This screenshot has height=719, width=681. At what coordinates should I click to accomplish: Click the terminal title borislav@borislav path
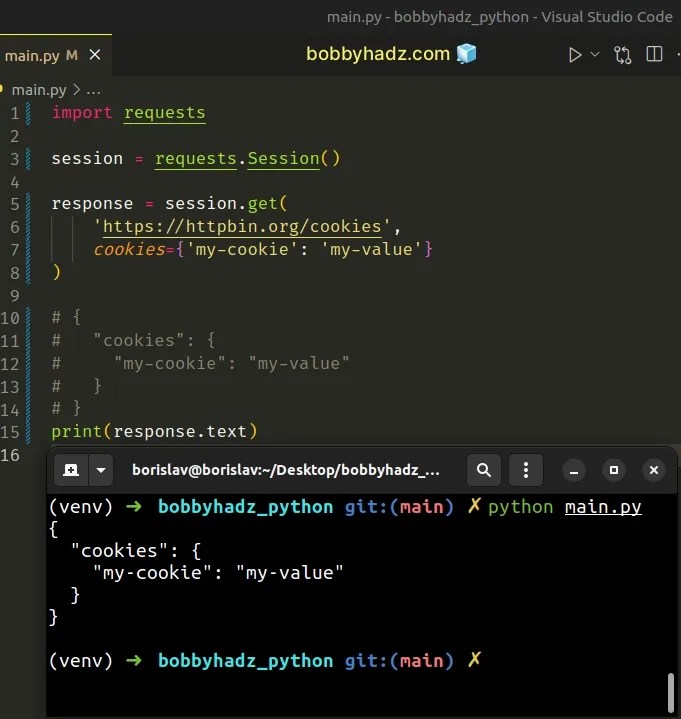[286, 470]
